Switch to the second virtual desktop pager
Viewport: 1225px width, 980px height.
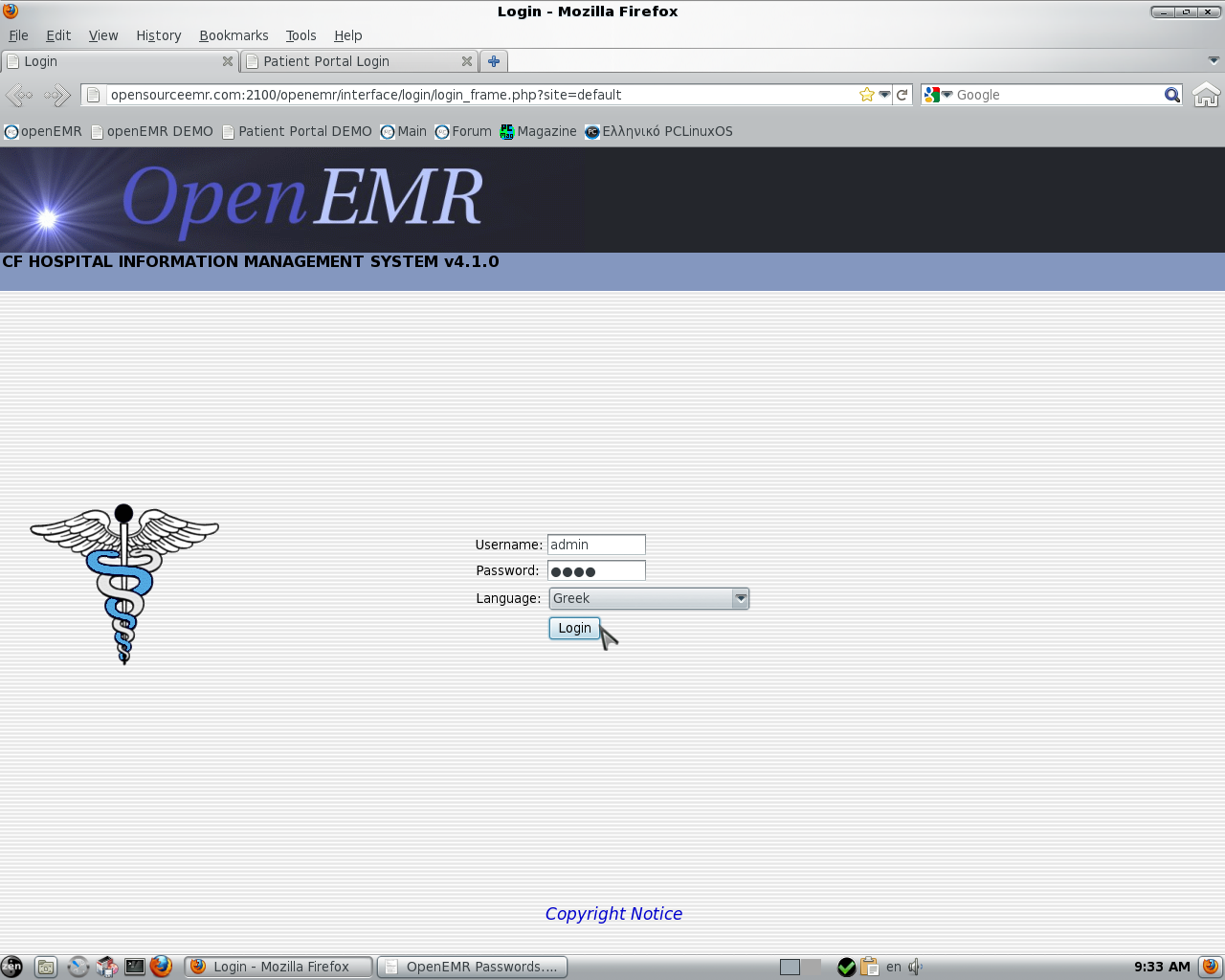click(x=812, y=967)
